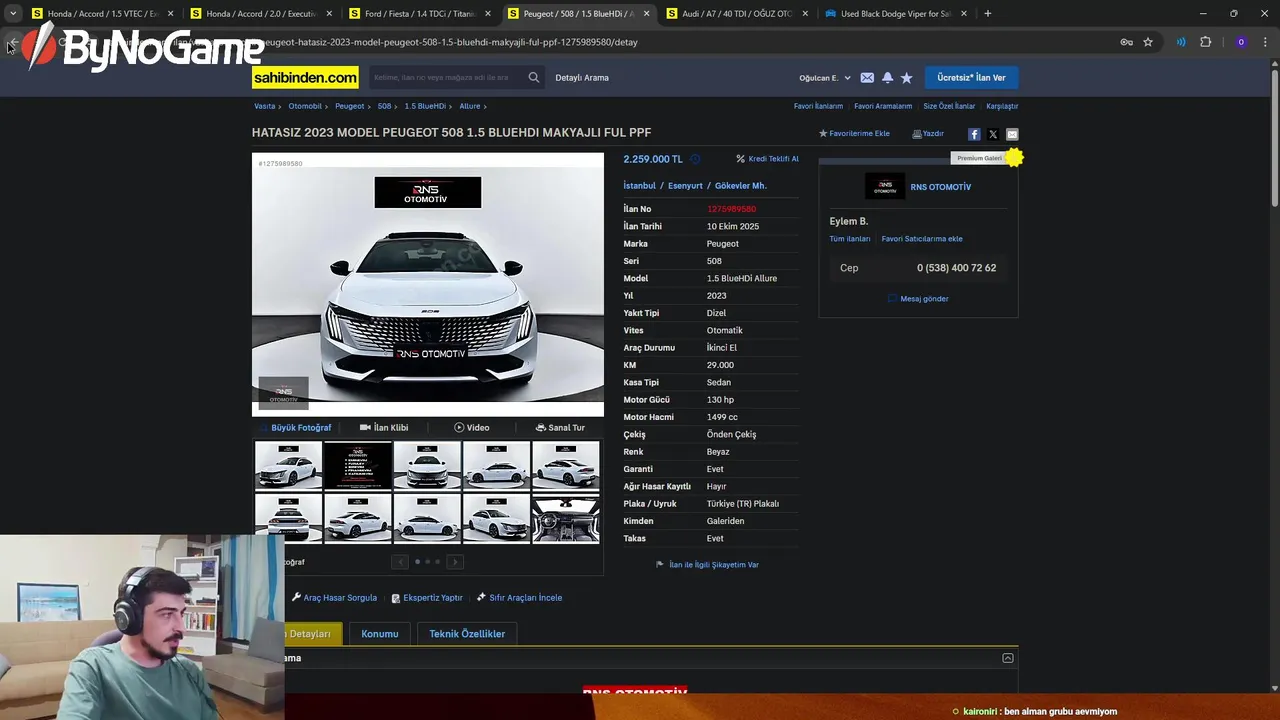Open the Oğulcan E. account dropdown
The height and width of the screenshot is (720, 1280).
[825, 78]
